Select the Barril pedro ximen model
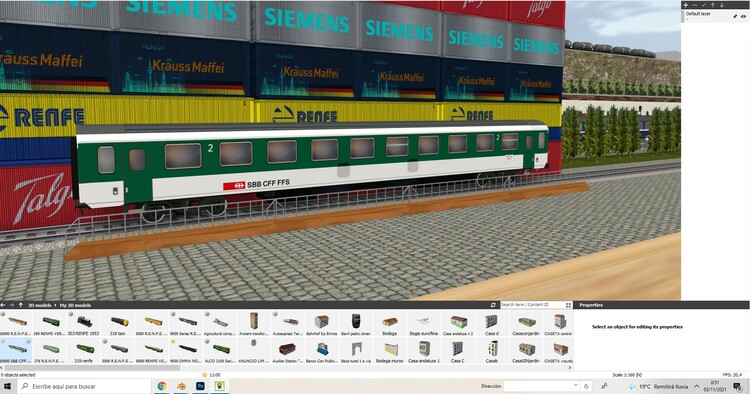Image resolution: width=750 pixels, height=394 pixels. coord(356,324)
